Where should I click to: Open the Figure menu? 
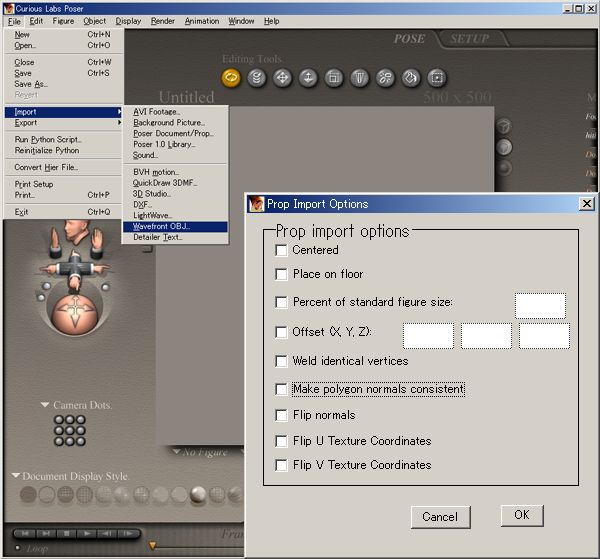(63, 21)
